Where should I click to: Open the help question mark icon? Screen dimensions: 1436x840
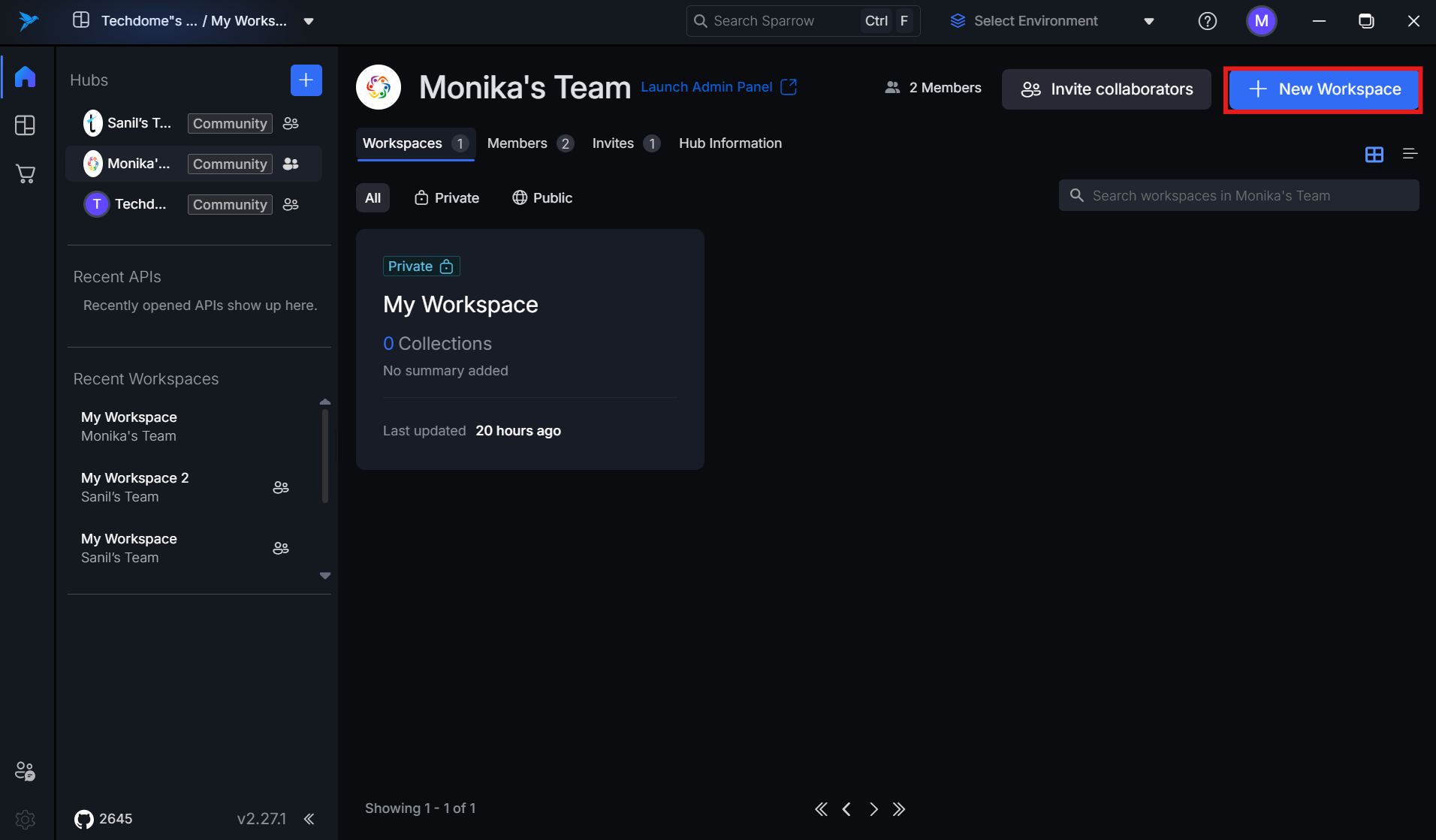[x=1208, y=21]
